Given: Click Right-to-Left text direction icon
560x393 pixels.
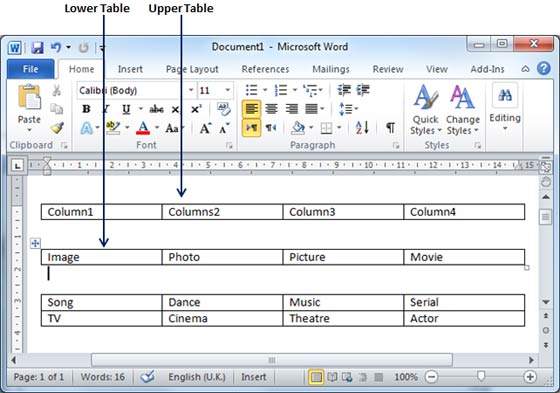Looking at the screenshot, I should point(271,128).
